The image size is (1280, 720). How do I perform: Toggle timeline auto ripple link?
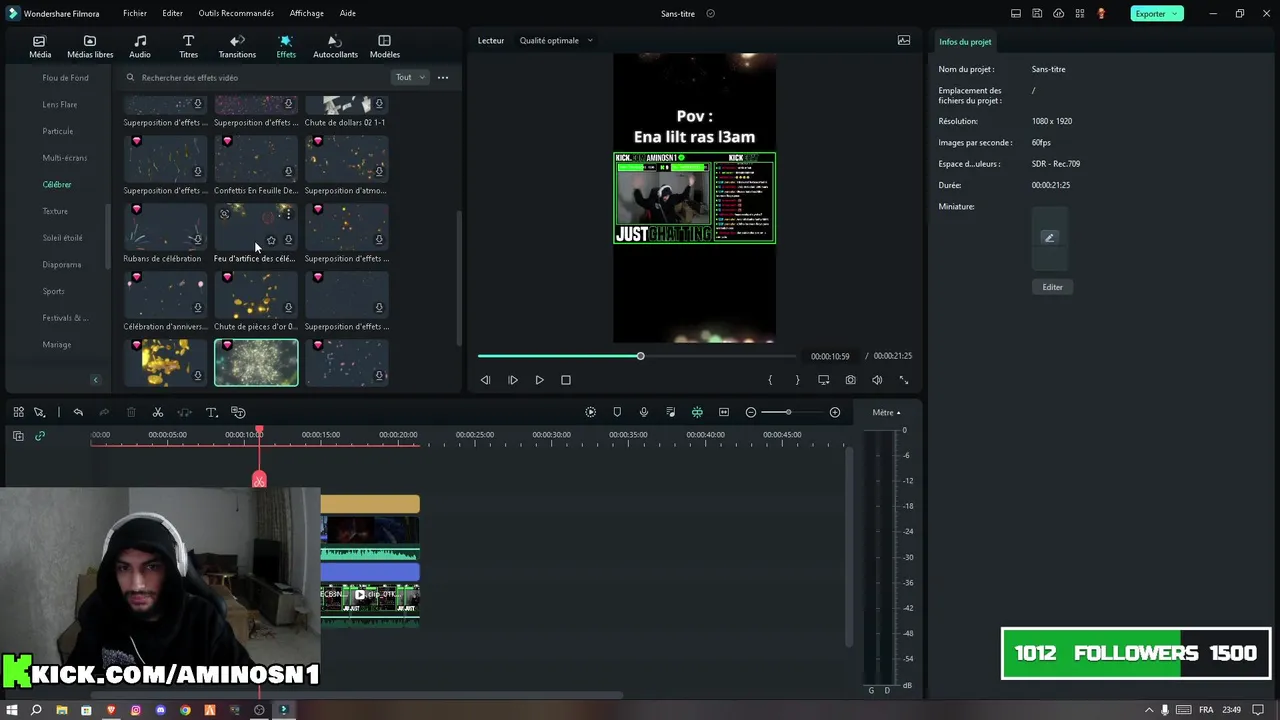click(40, 436)
